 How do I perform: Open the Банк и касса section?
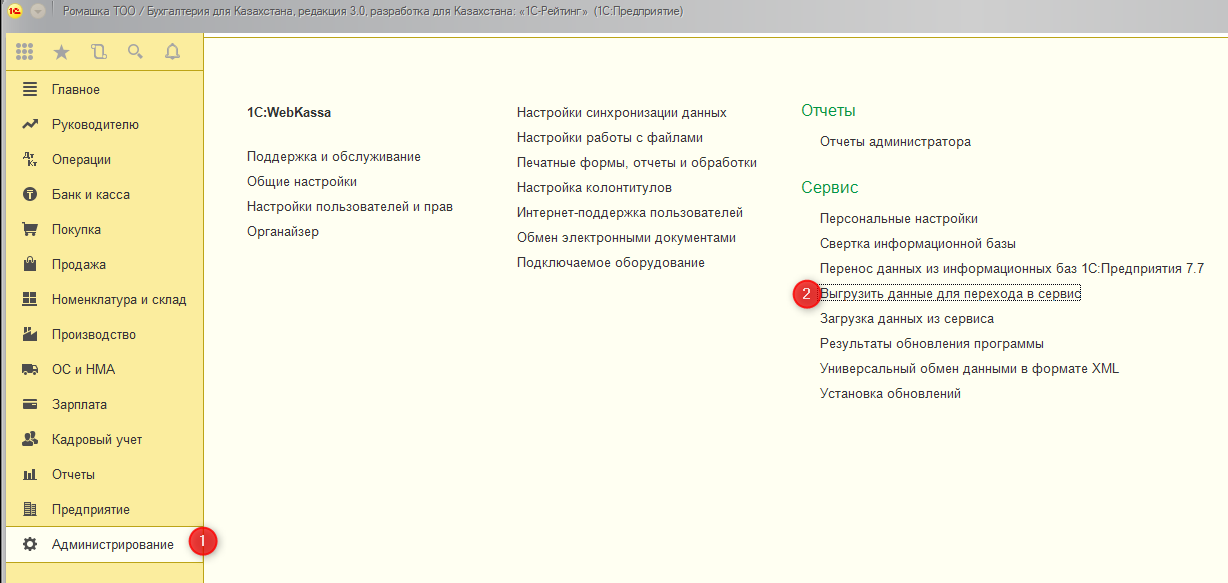[x=90, y=195]
